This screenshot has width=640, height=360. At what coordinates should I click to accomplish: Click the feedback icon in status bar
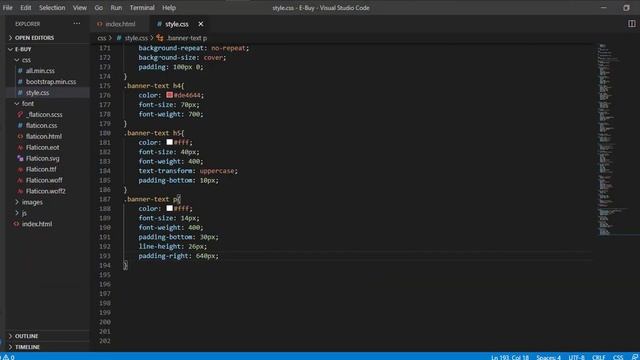tap(635, 357)
